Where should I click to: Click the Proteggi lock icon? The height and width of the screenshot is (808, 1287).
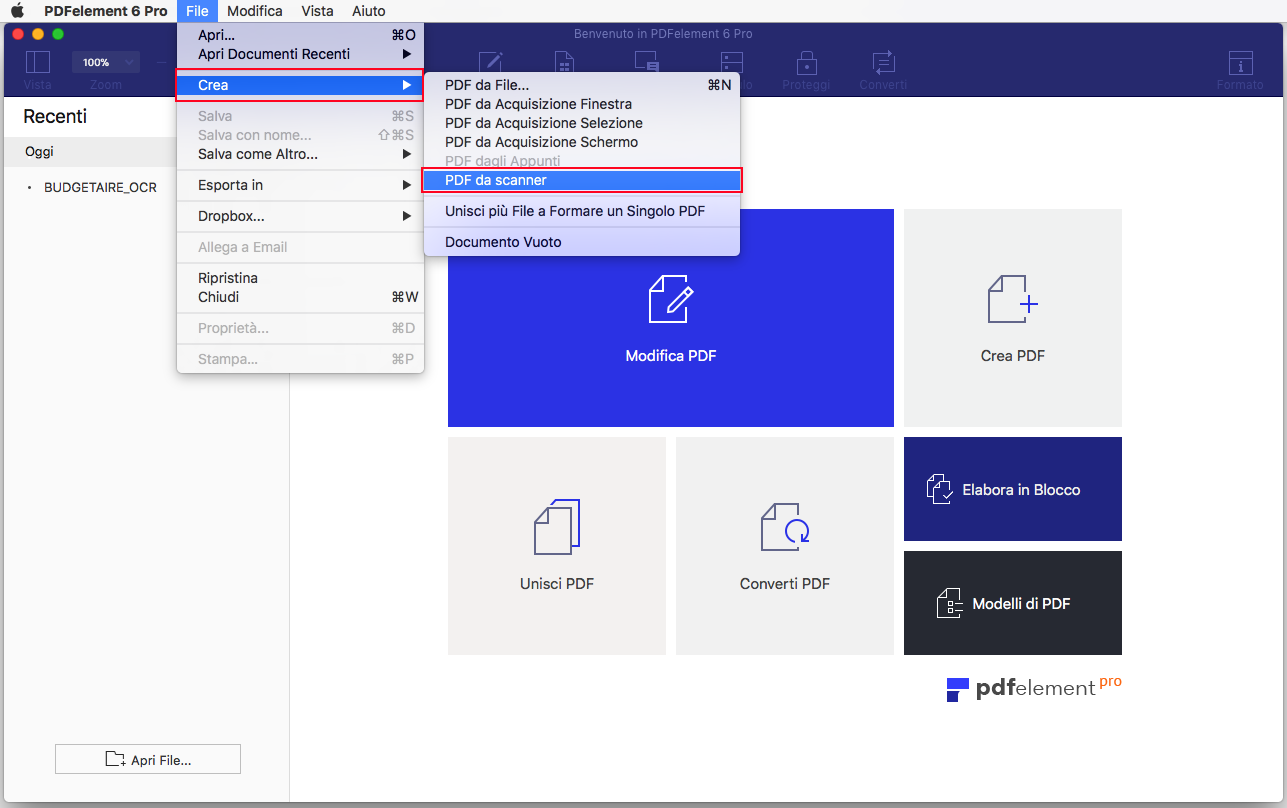(x=806, y=62)
